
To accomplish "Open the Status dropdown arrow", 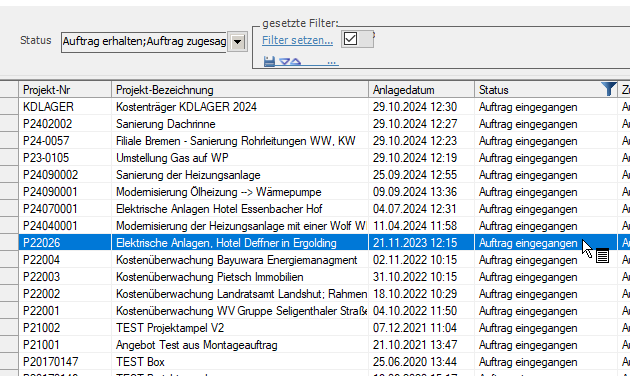I will (237, 42).
